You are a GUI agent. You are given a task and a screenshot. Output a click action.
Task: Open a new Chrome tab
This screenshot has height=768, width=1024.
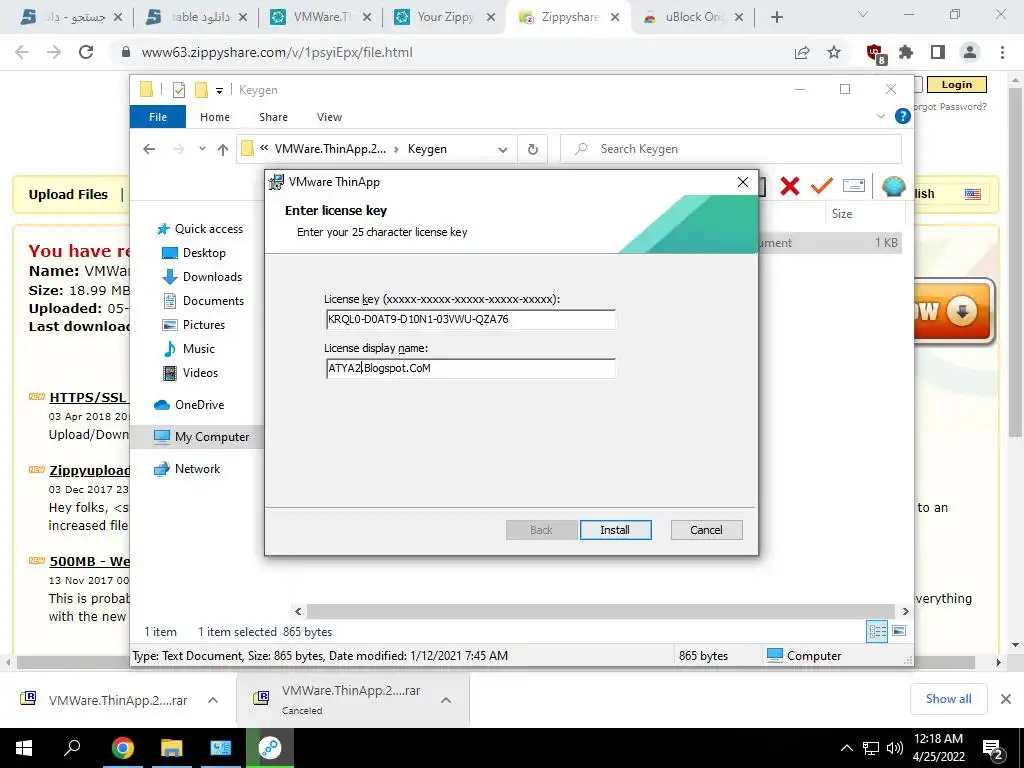[776, 18]
